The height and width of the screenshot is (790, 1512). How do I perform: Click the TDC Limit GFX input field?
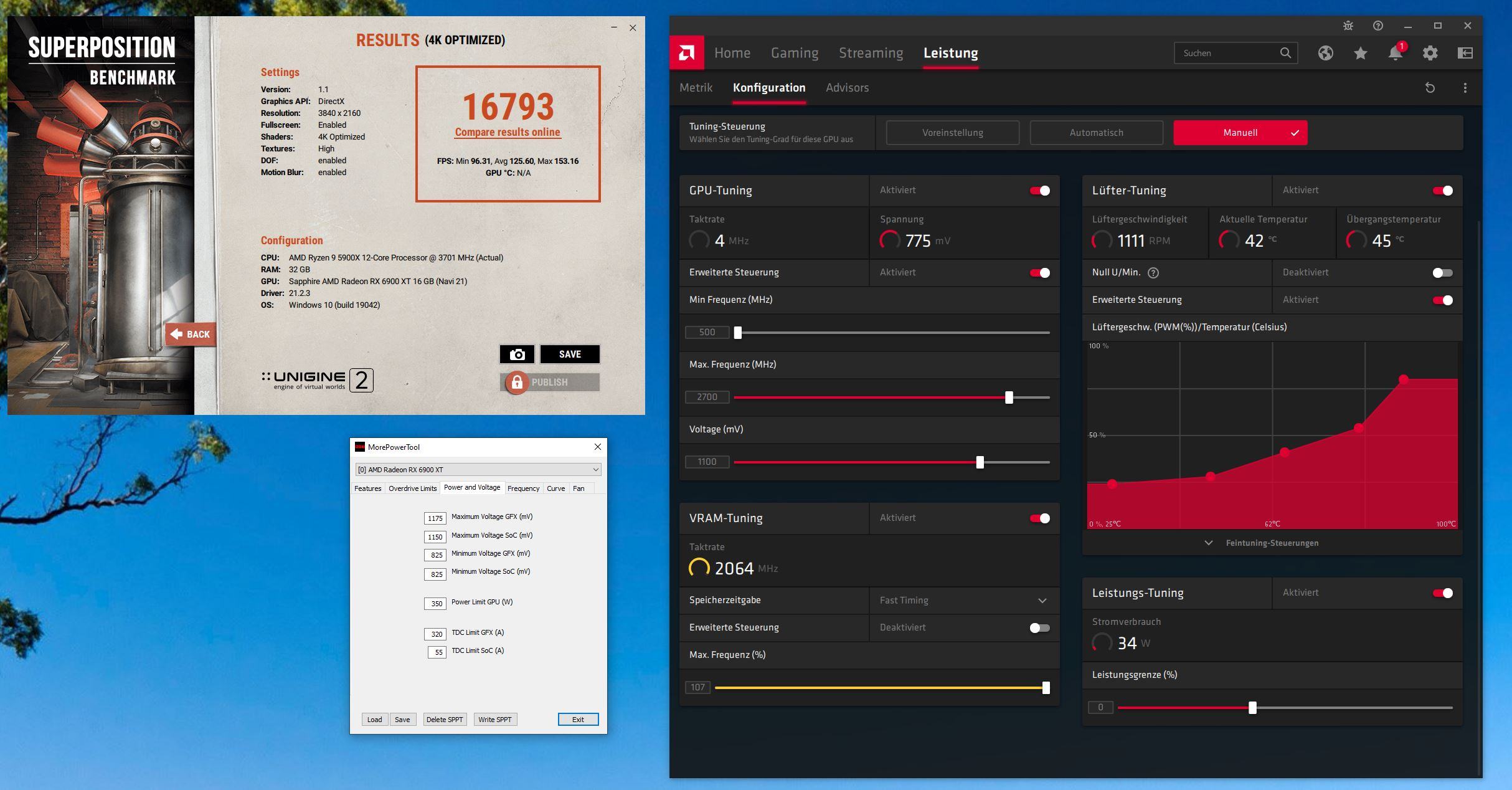point(435,634)
